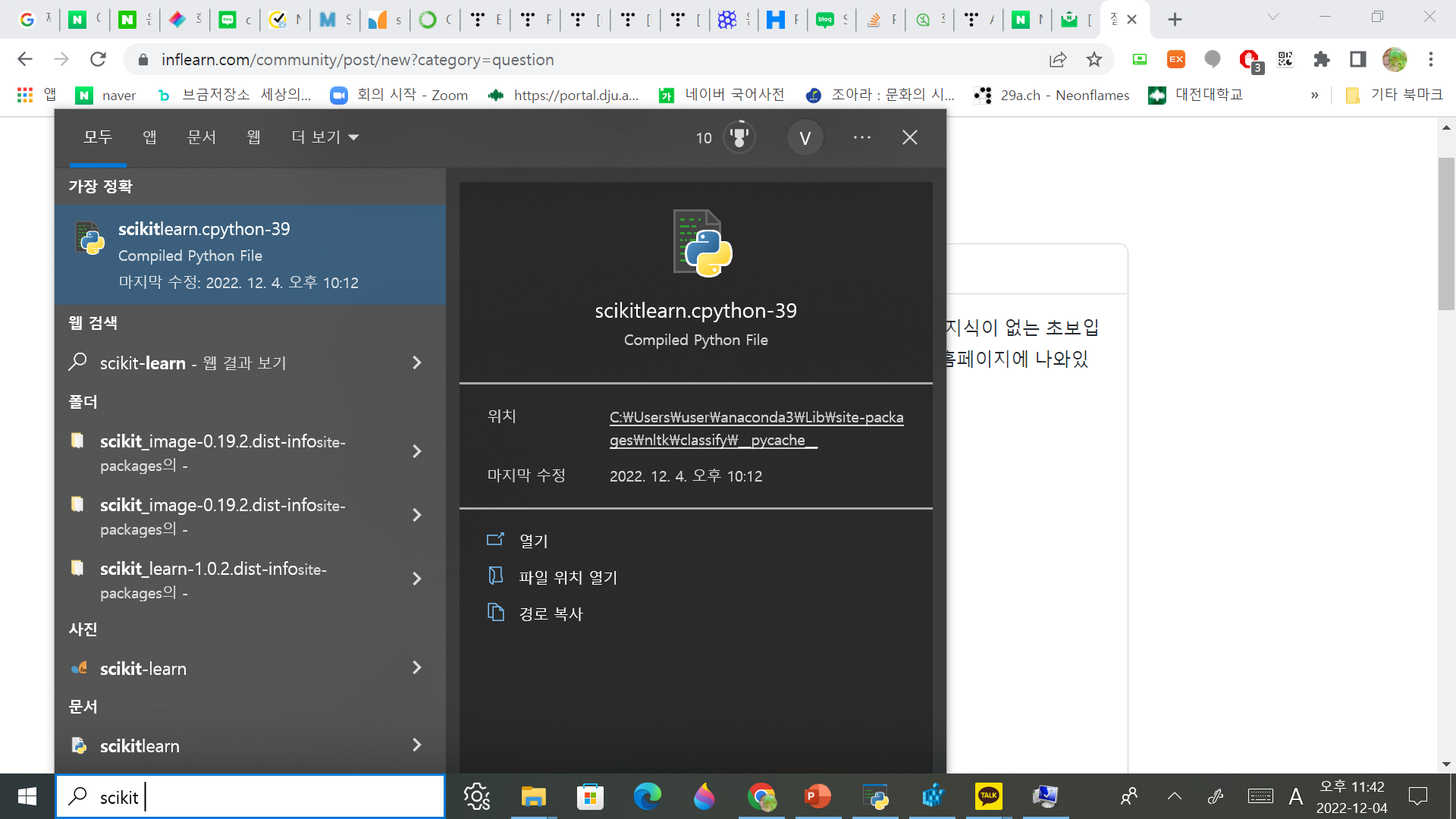1456x819 pixels.
Task: Click the taskbar search box with scikit
Action: pos(250,797)
